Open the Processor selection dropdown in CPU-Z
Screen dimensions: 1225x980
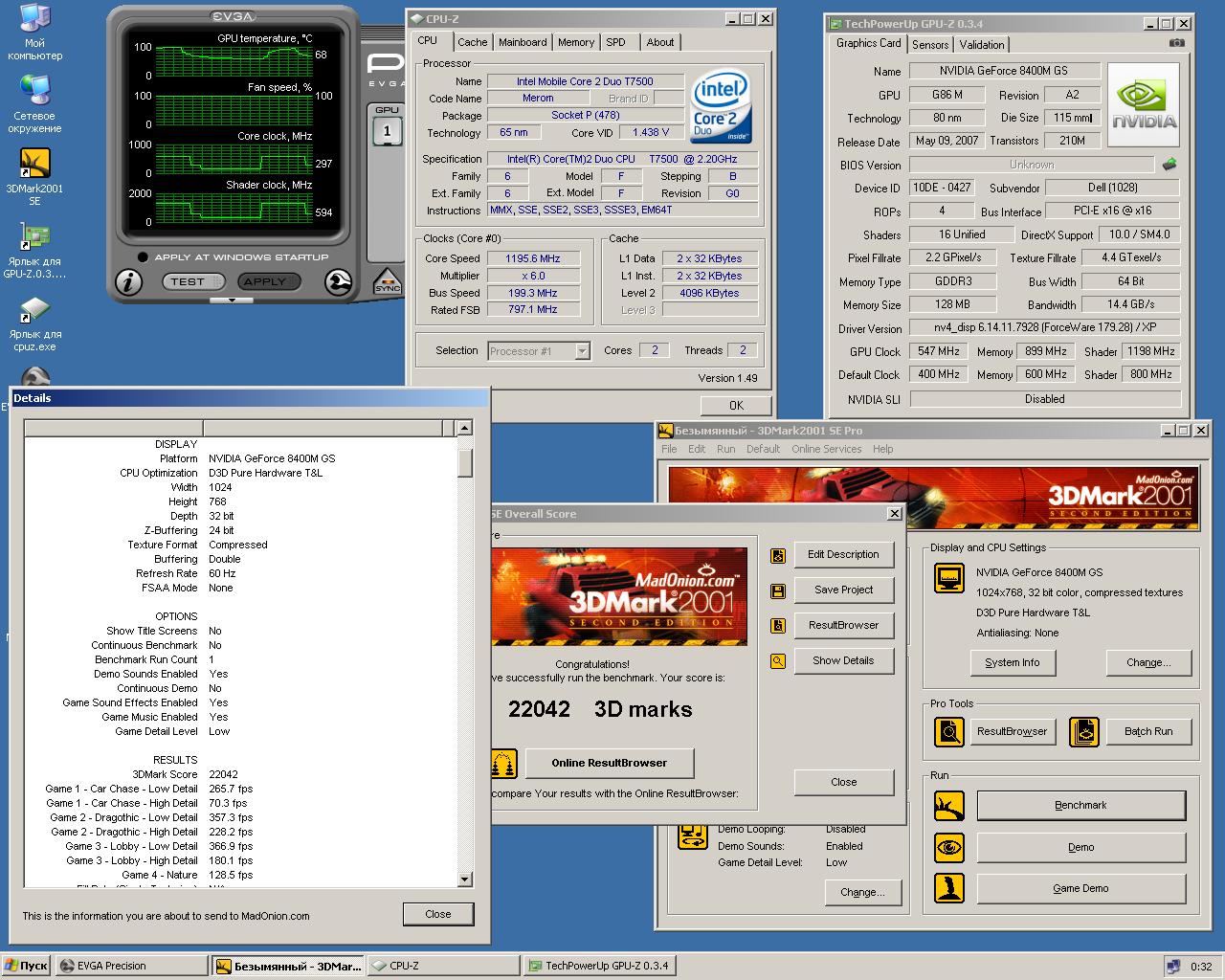(x=582, y=351)
